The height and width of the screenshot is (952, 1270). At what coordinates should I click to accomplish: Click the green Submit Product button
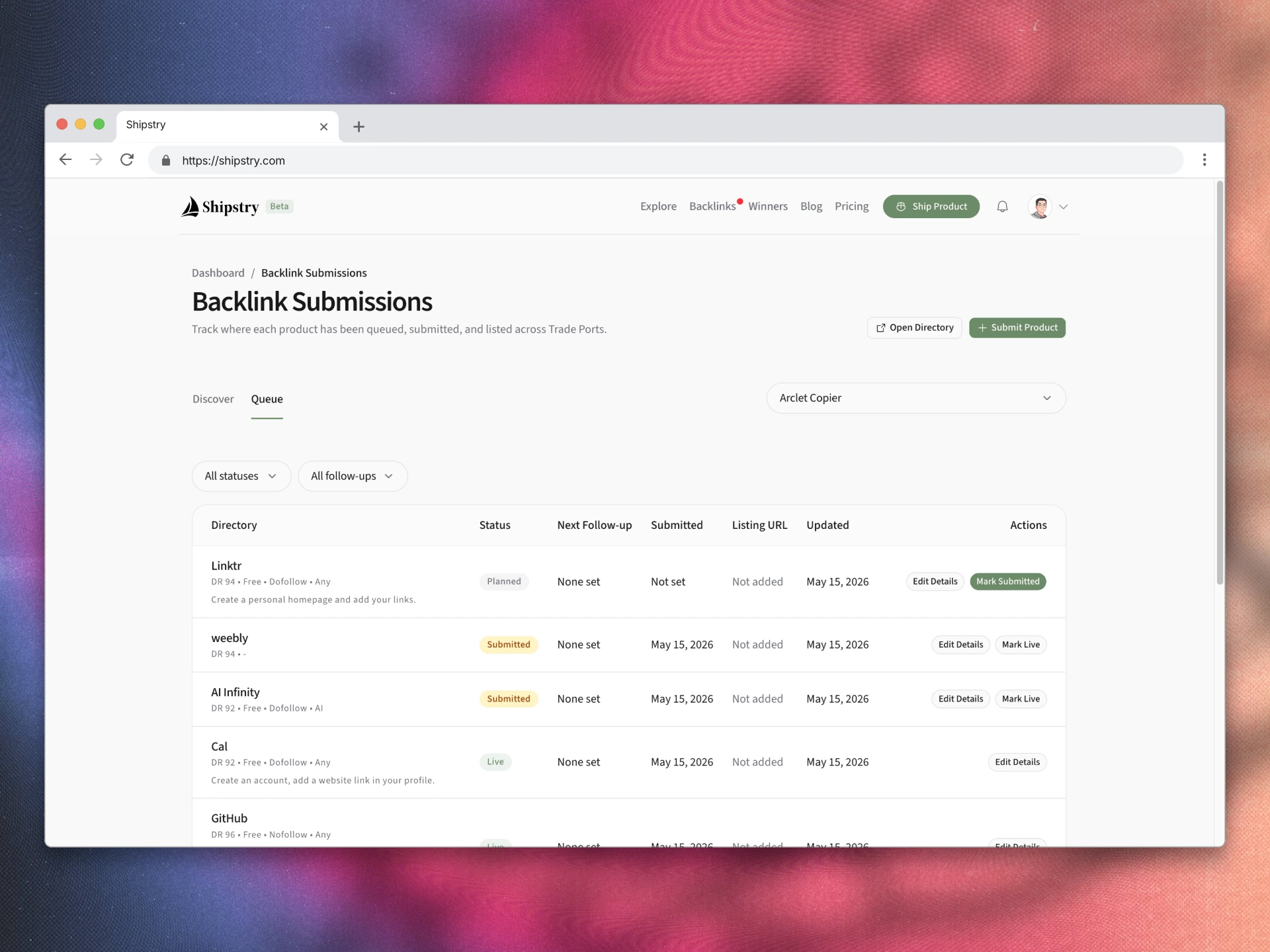coord(1017,328)
